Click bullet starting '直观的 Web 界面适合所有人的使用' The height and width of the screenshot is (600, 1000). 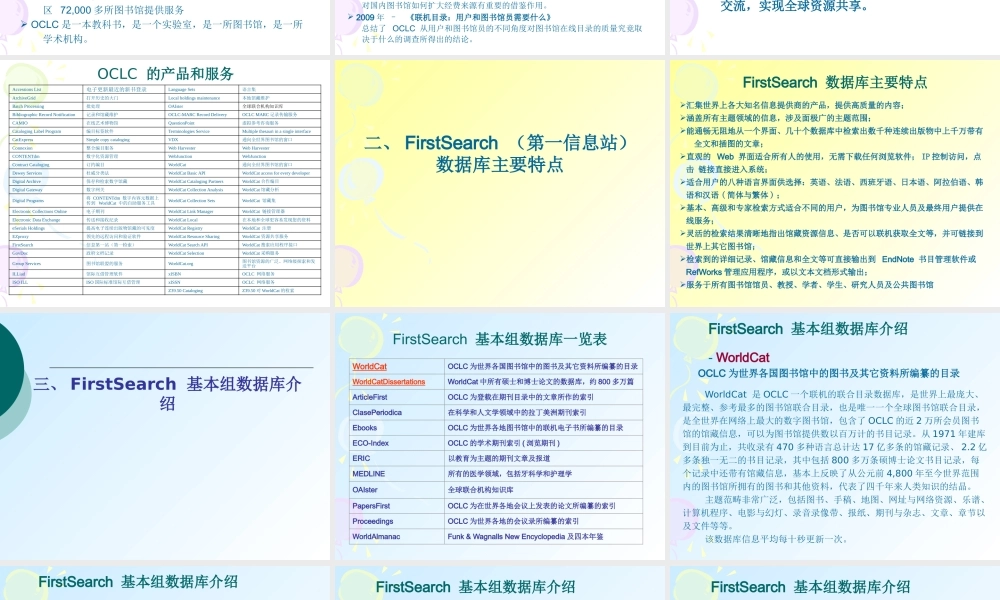[x=830, y=163]
